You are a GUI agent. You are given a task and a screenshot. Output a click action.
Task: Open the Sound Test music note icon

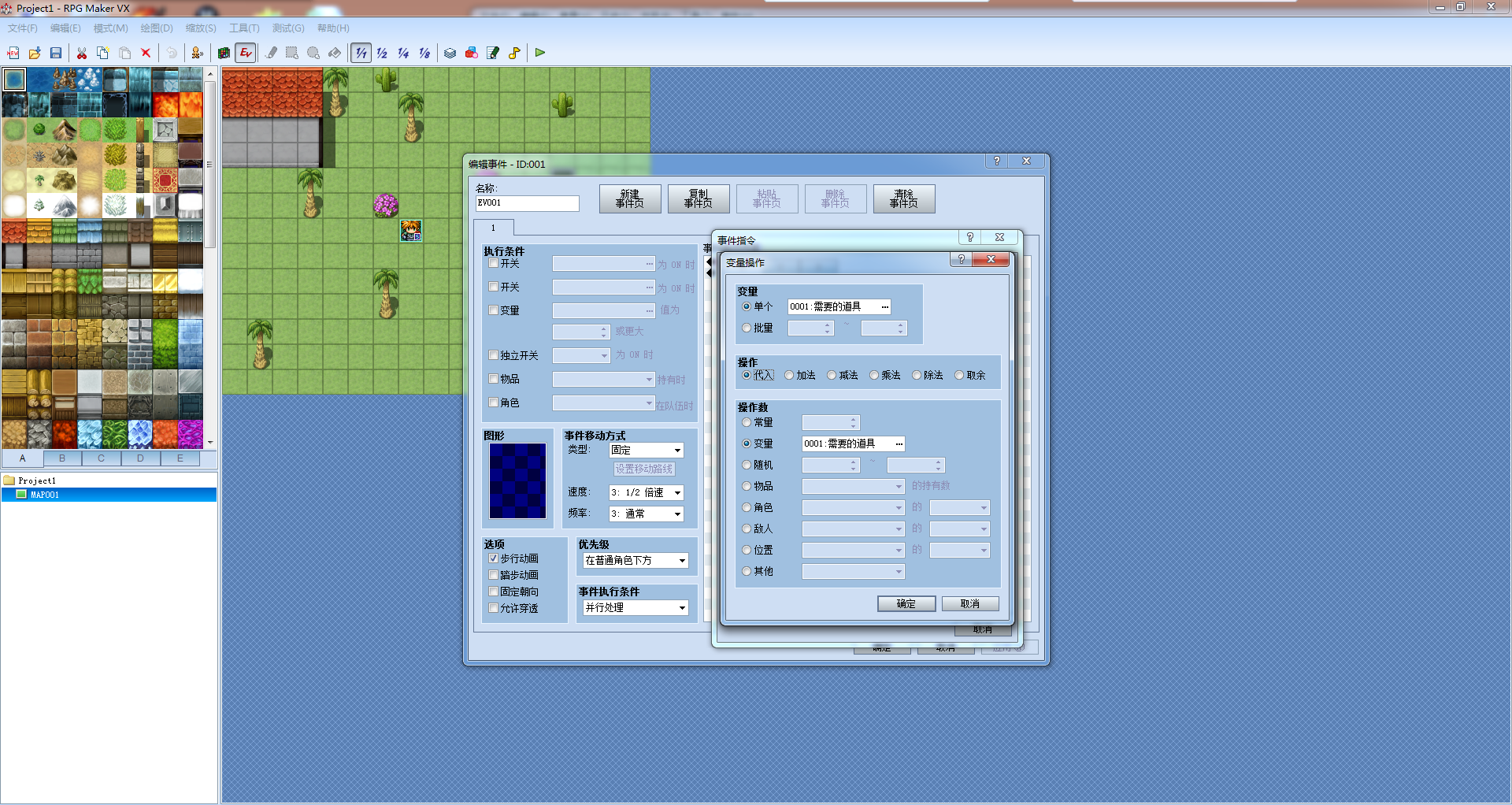514,53
